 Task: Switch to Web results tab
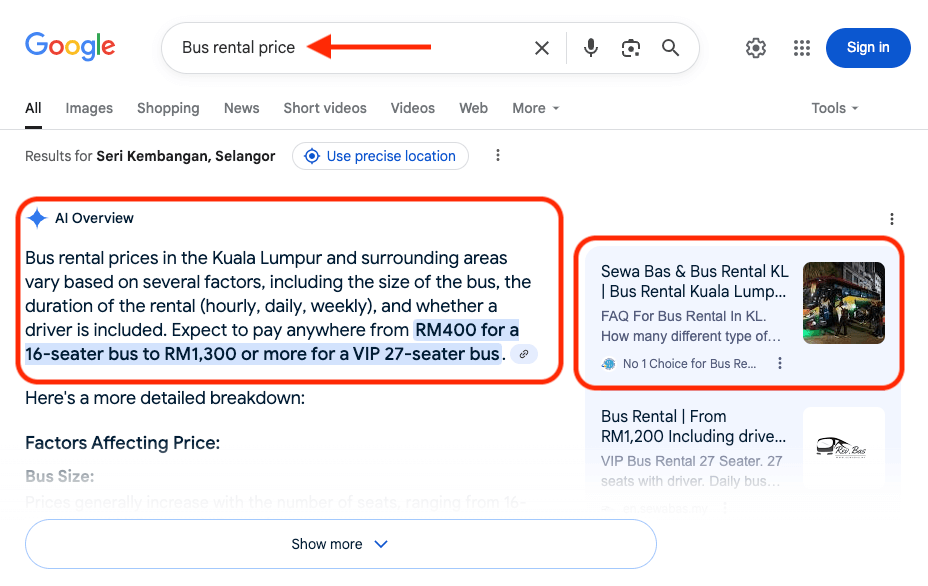click(473, 108)
